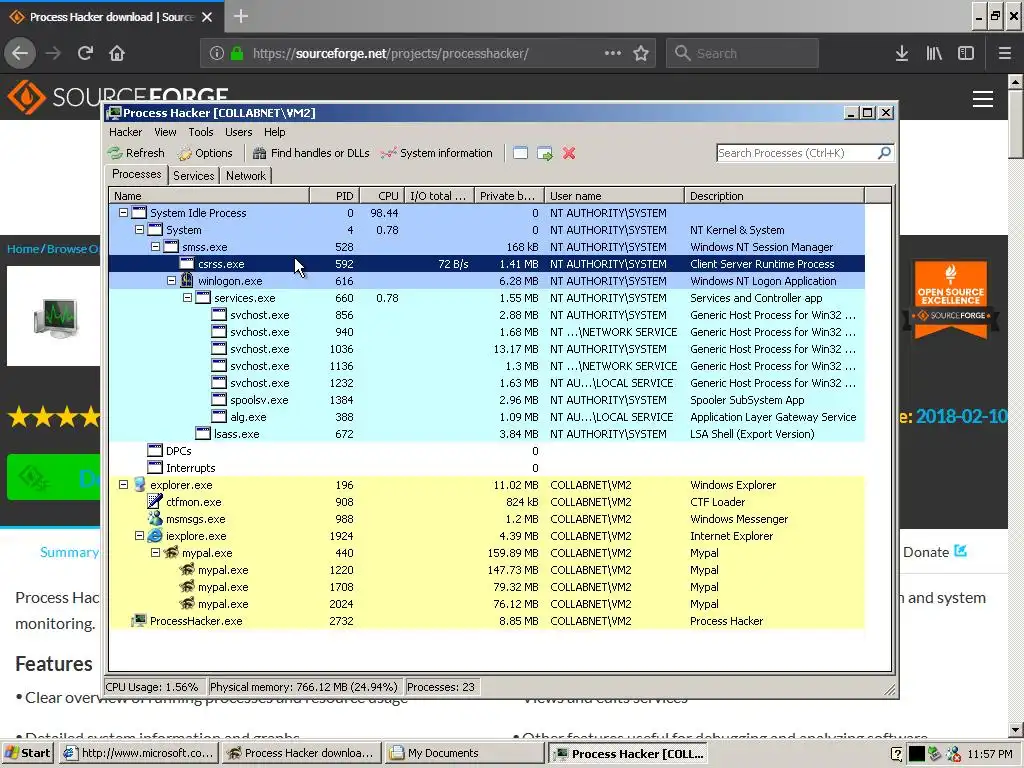Click the ctfmon.exe pen icon
The height and width of the screenshot is (768, 1024).
pyautogui.click(x=155, y=502)
